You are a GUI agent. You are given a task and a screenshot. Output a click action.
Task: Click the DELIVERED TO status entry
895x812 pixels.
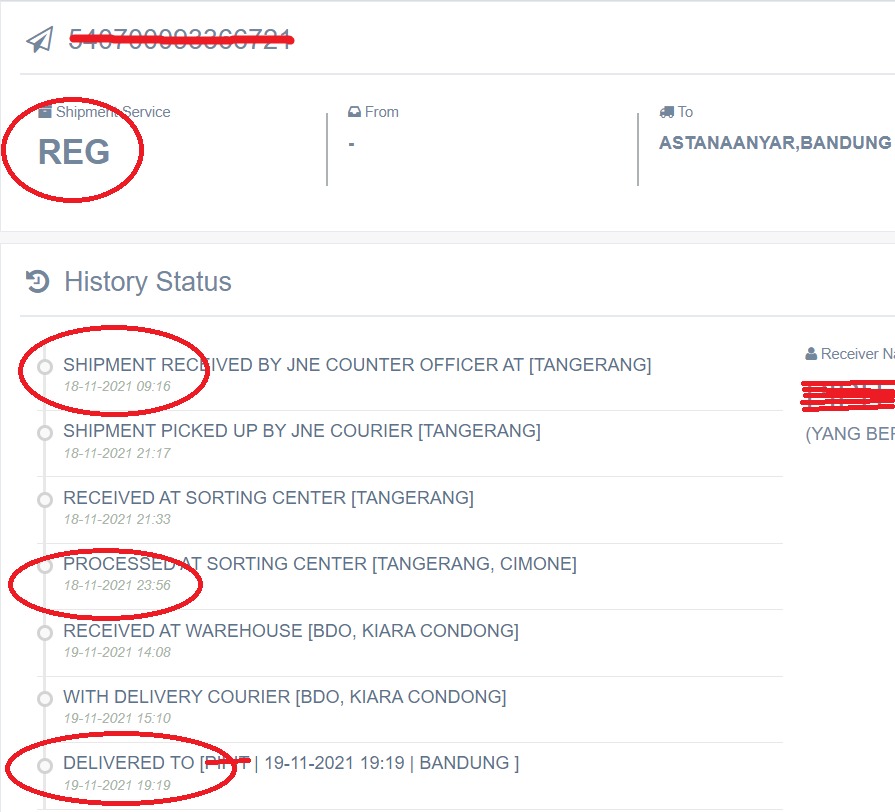[x=291, y=763]
